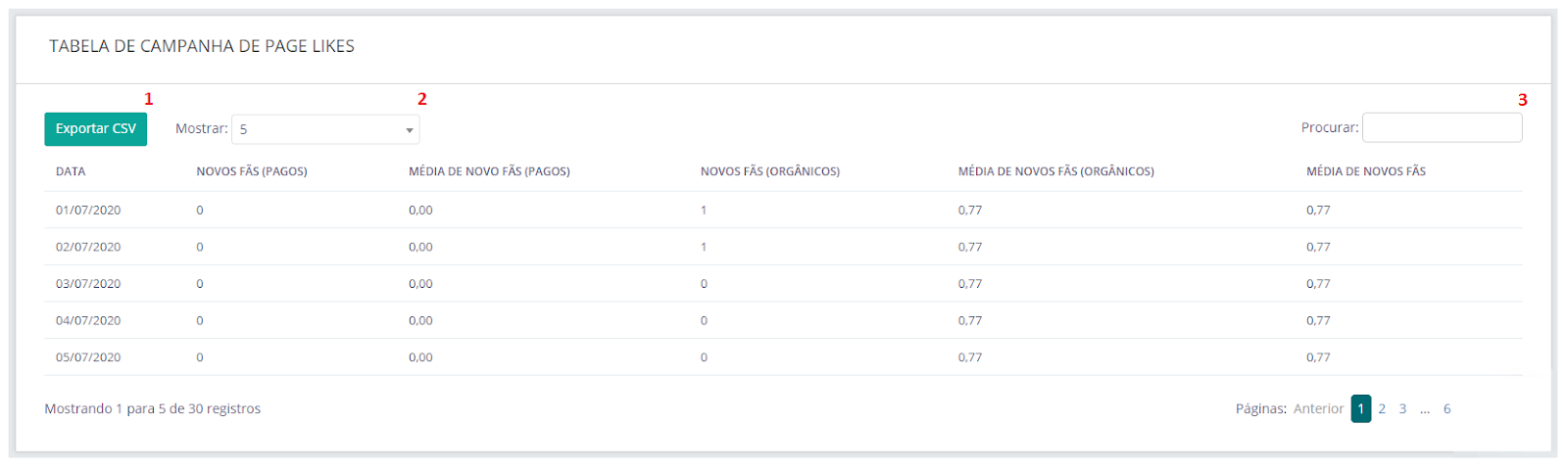
Task: Sort by MÉDIA DE NOVOS FÃS column
Action: 1365,171
